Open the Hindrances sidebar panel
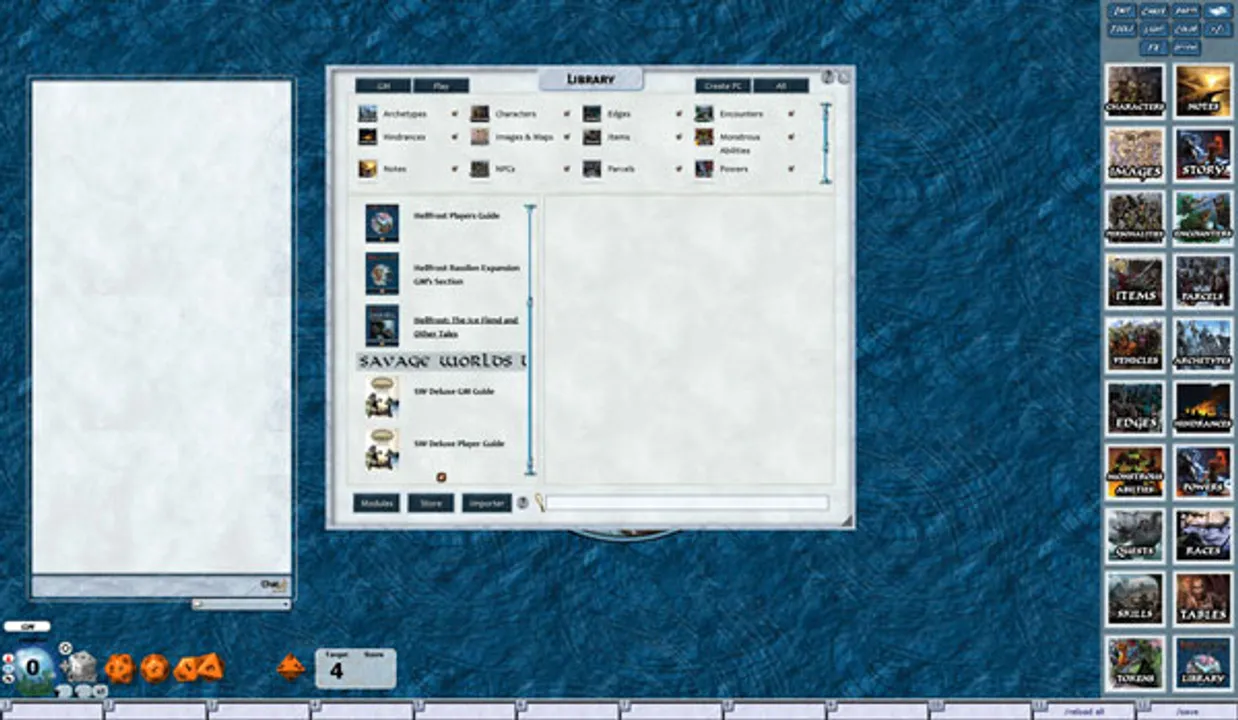 1203,408
